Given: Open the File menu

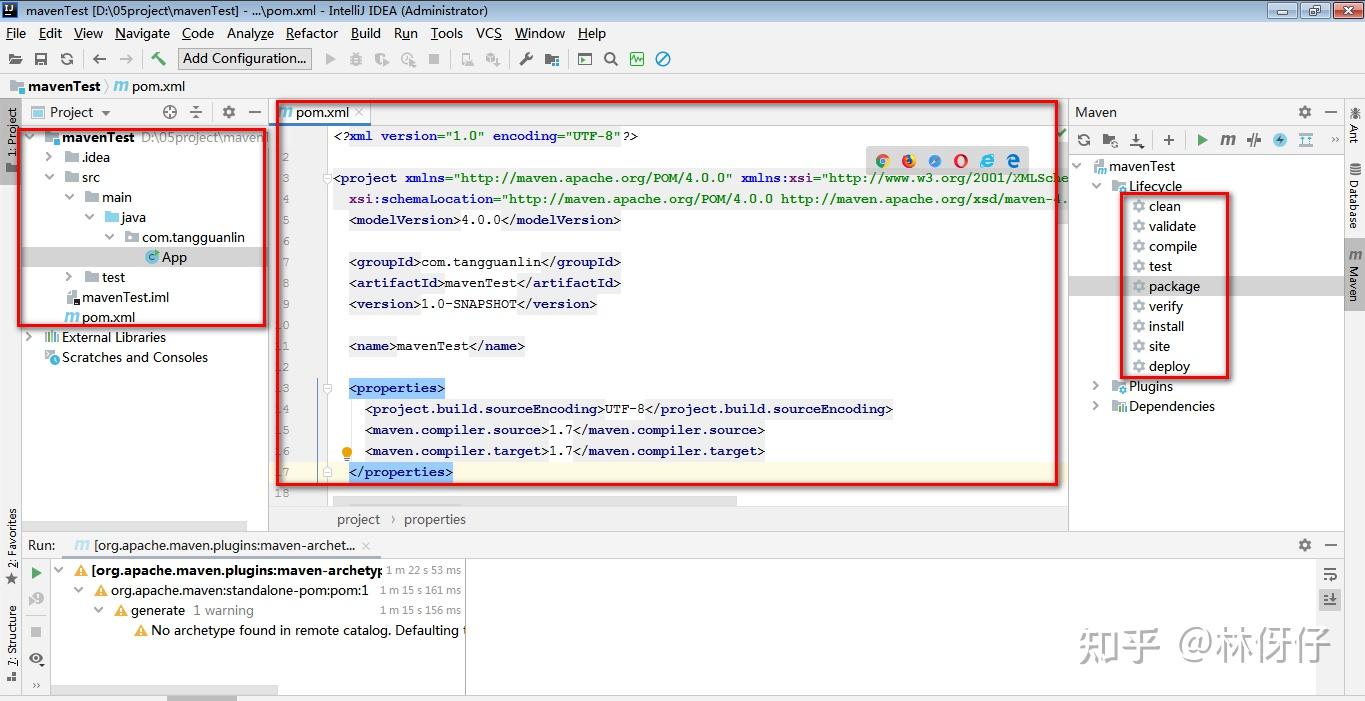Looking at the screenshot, I should tap(15, 33).
